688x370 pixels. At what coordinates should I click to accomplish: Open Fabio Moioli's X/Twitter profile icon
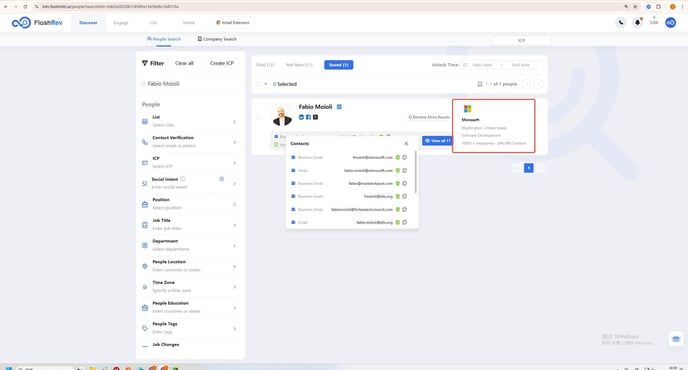point(315,117)
